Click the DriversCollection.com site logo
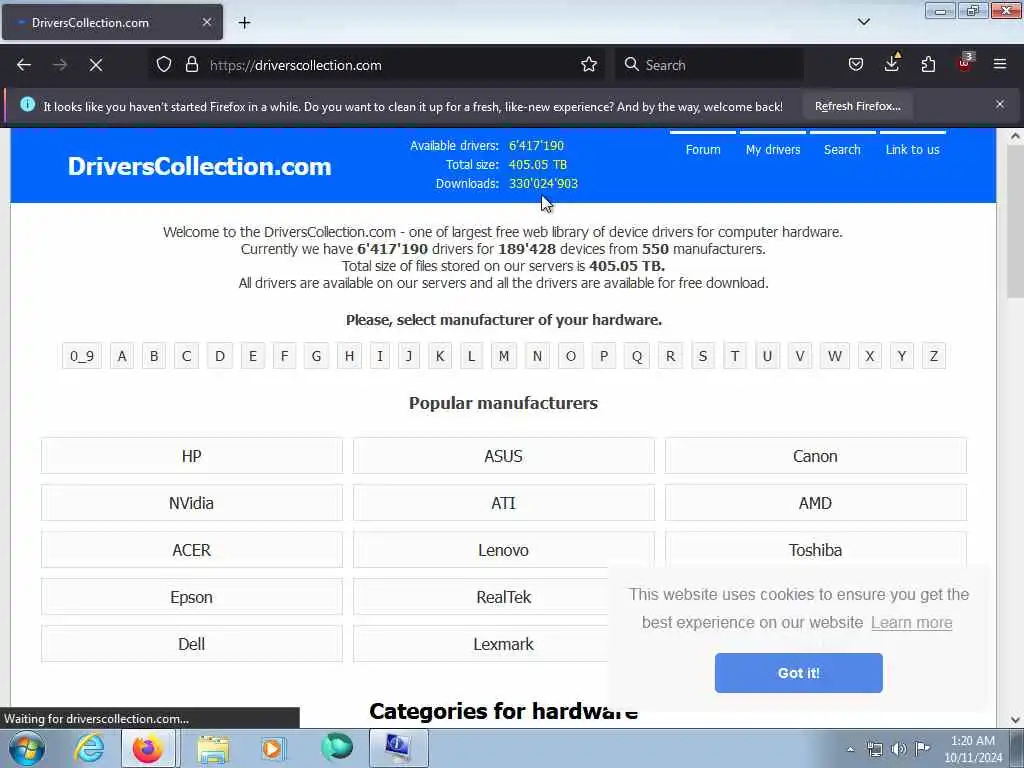 pyautogui.click(x=200, y=166)
